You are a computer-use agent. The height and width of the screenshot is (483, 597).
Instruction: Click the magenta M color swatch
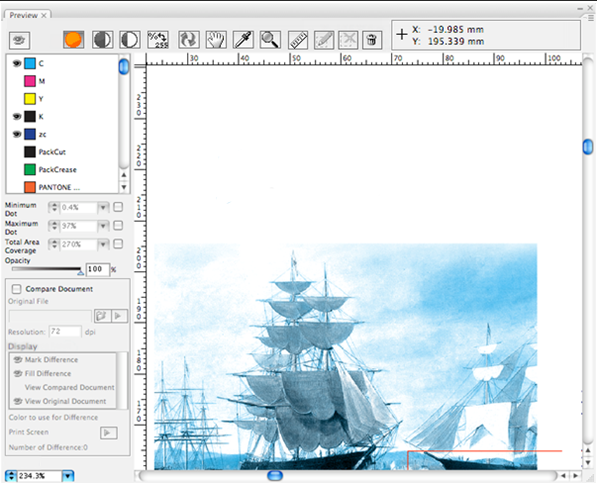coord(30,81)
